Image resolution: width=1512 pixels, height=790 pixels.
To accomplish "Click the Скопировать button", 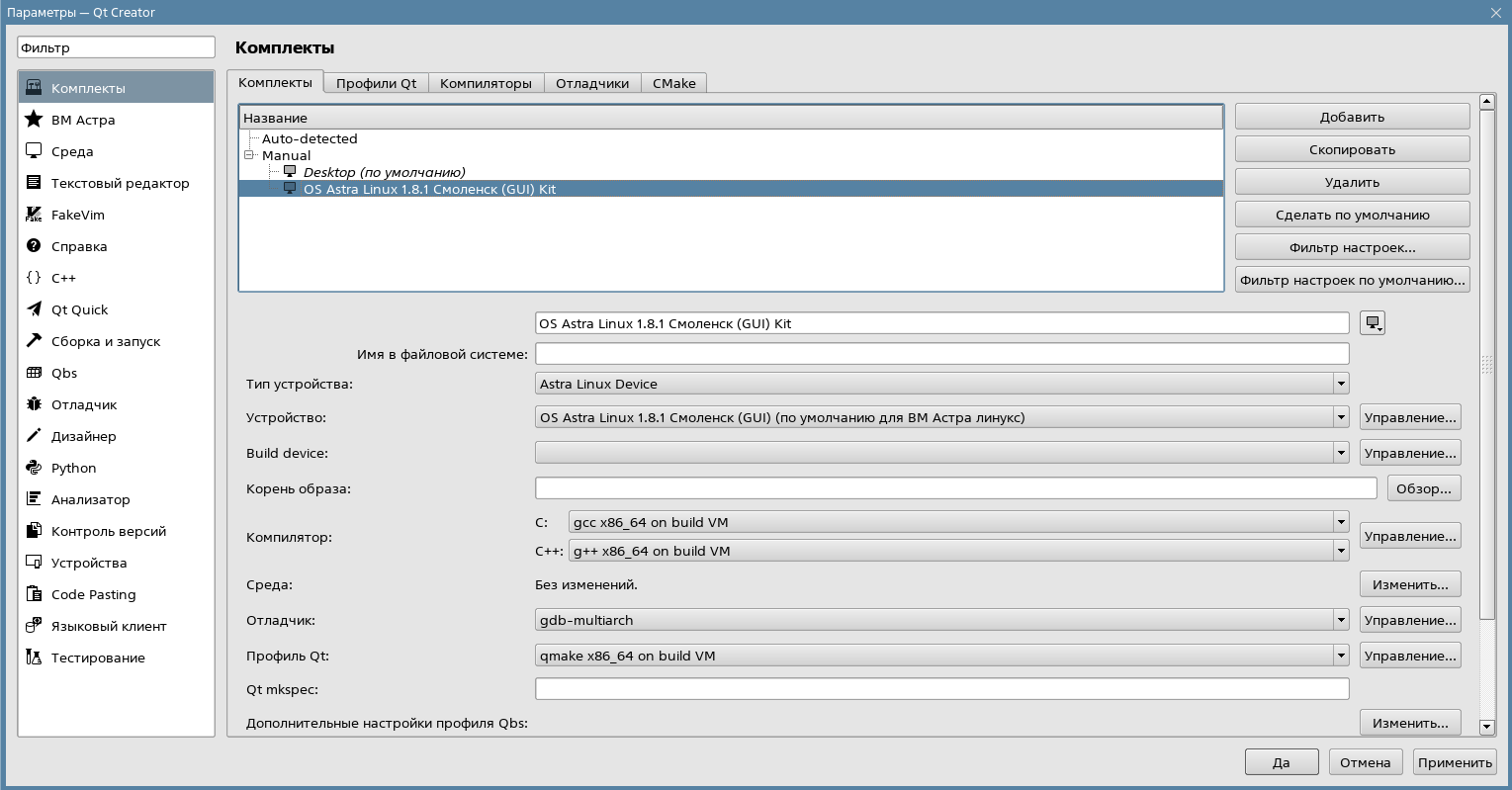I will coord(1352,149).
